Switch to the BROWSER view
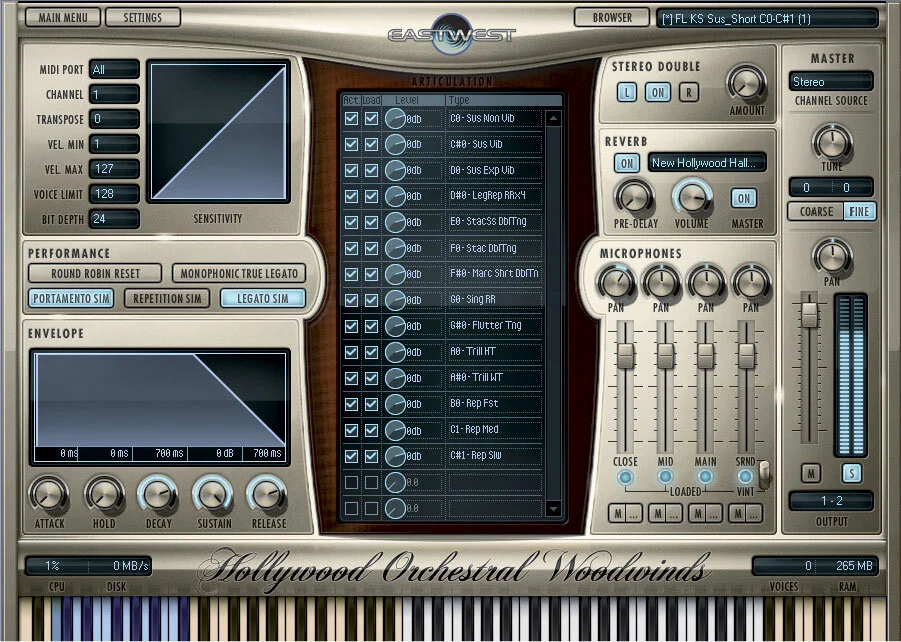This screenshot has height=642, width=901. tap(613, 16)
